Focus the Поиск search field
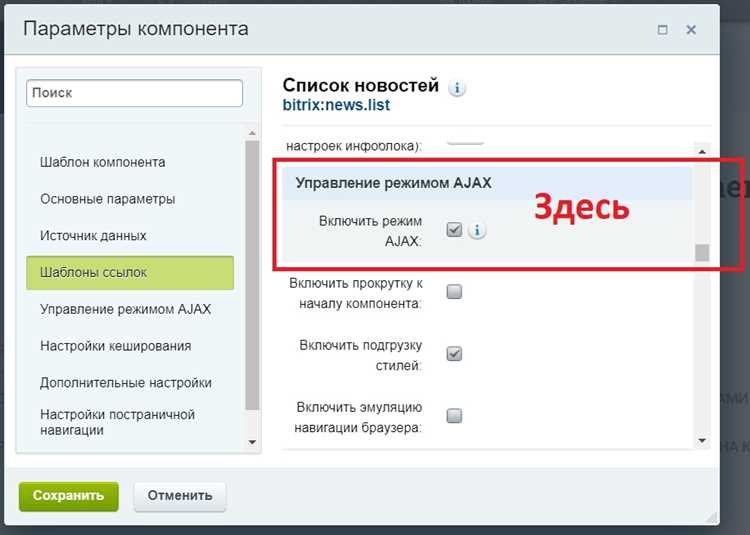The image size is (750, 535). pyautogui.click(x=134, y=93)
